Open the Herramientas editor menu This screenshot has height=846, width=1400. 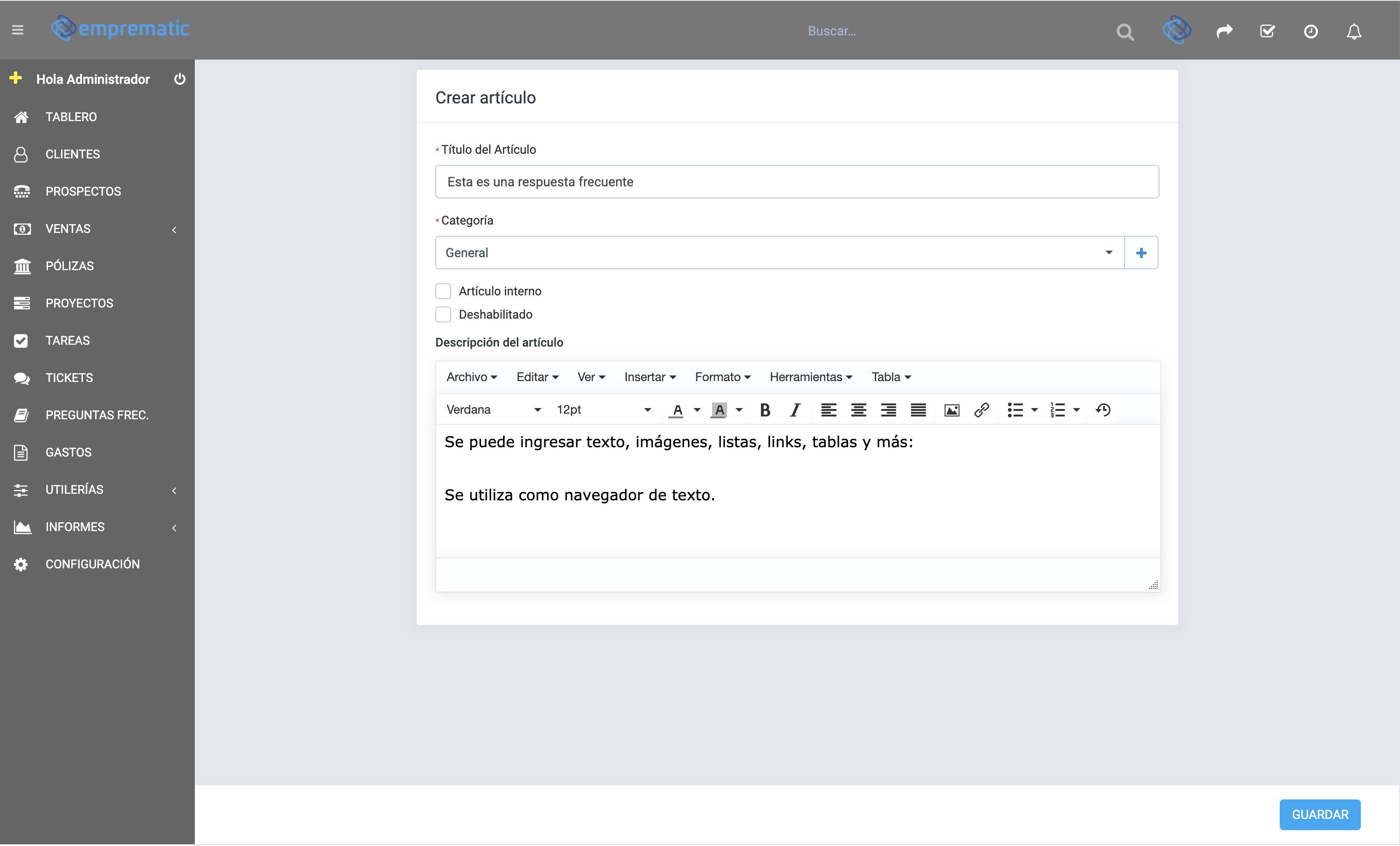811,377
